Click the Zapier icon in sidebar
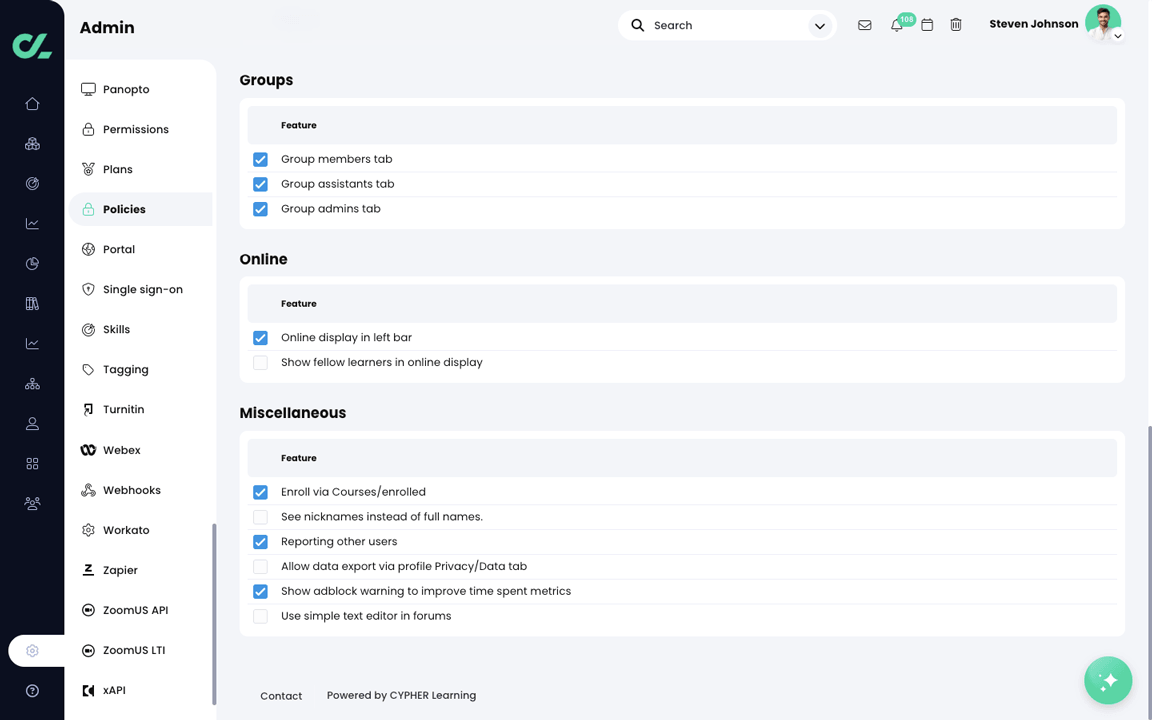 coord(88,570)
